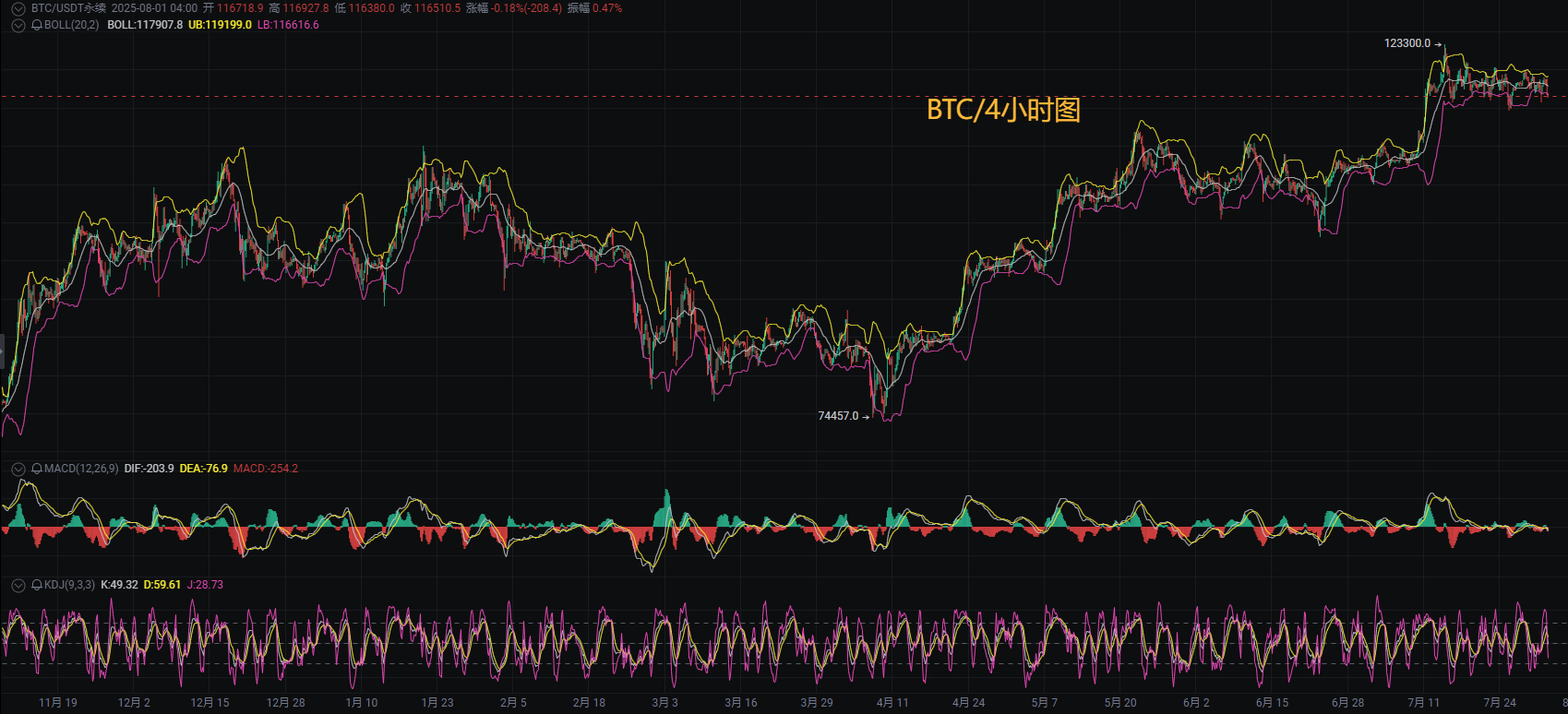
Task: Click the bell alert icon beside BOLL
Action: (37, 25)
